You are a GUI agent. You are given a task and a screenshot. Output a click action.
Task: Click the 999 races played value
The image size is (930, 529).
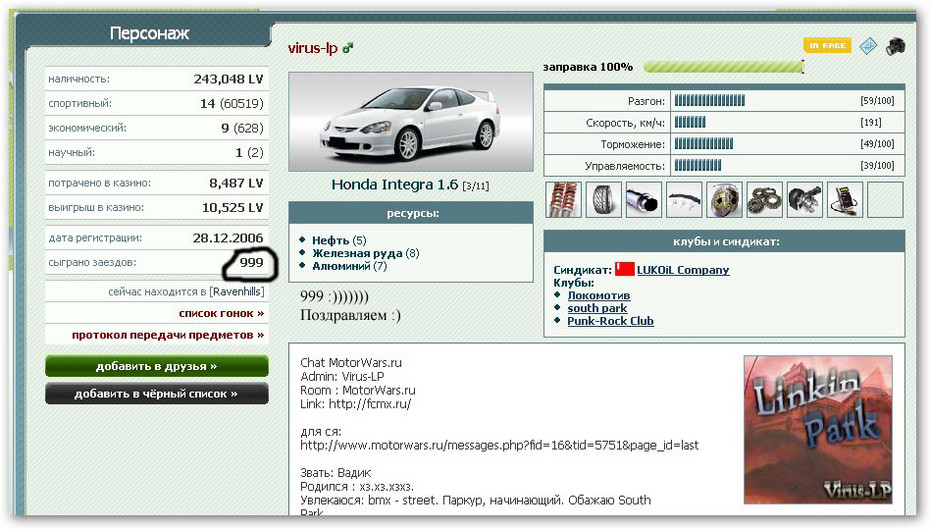(x=251, y=263)
